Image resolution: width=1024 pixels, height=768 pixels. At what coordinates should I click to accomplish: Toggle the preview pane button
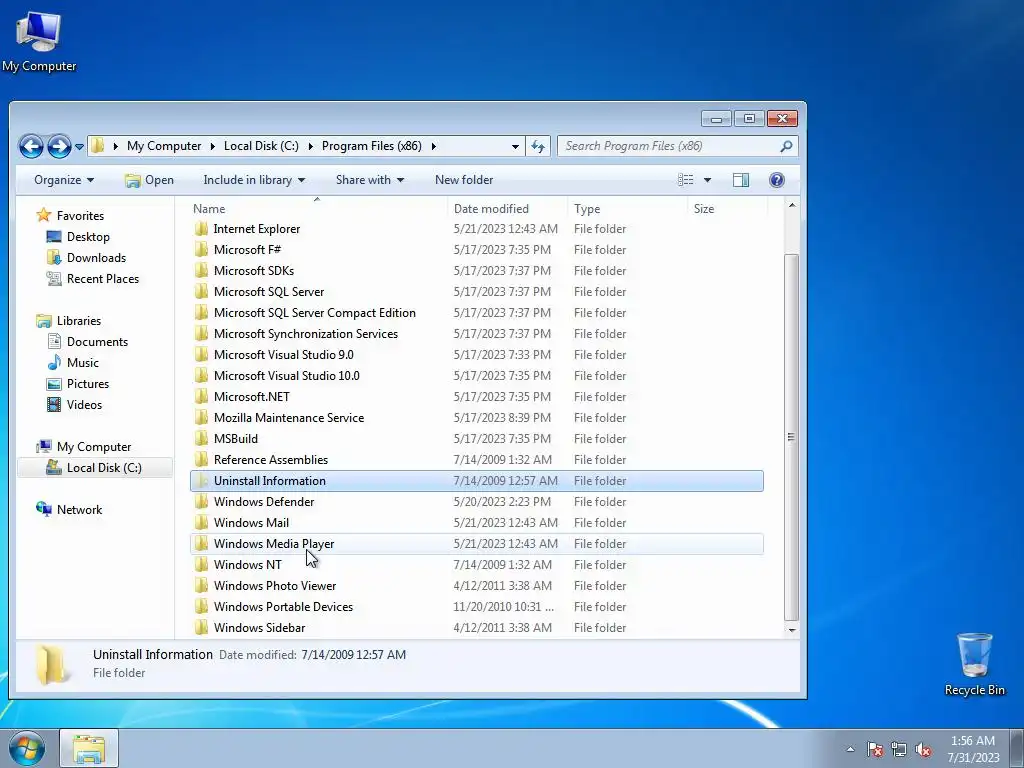[x=741, y=180]
